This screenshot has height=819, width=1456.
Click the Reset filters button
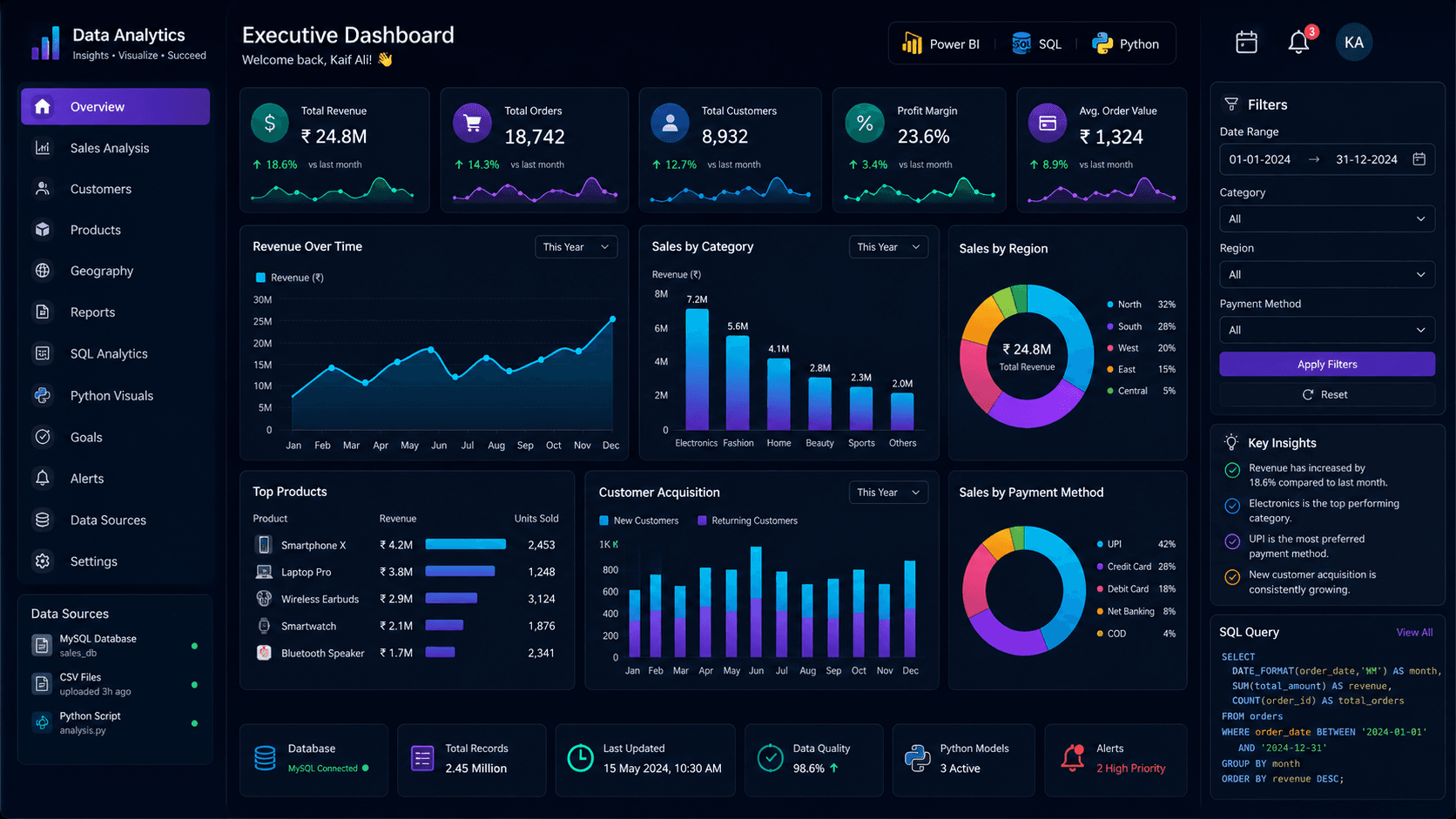(1326, 394)
